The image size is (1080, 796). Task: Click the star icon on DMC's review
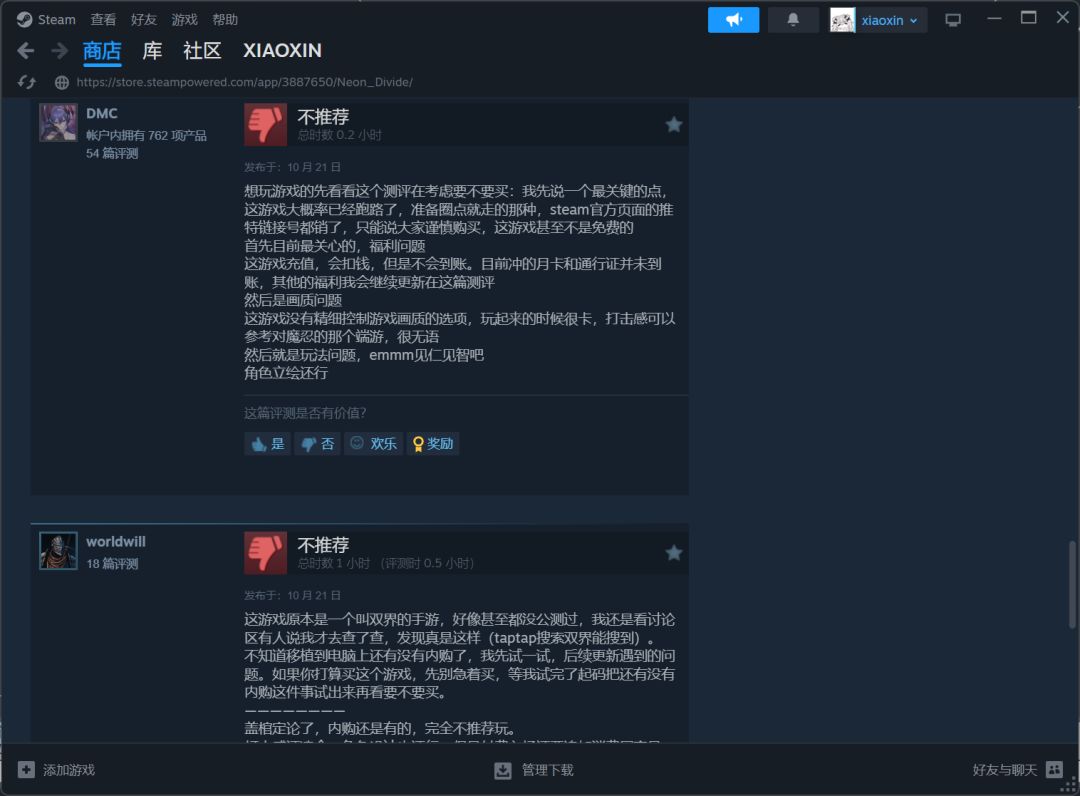(674, 125)
